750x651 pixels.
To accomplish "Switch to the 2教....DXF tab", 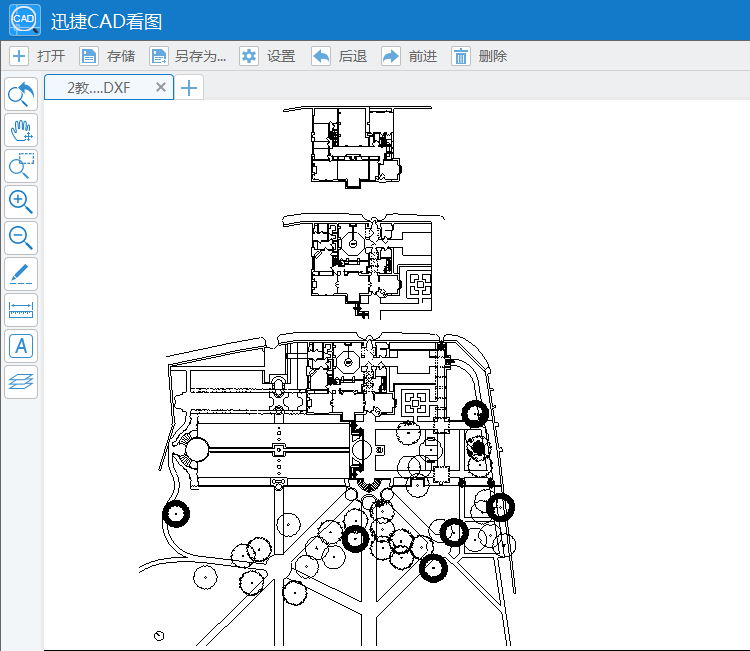I will (98, 88).
